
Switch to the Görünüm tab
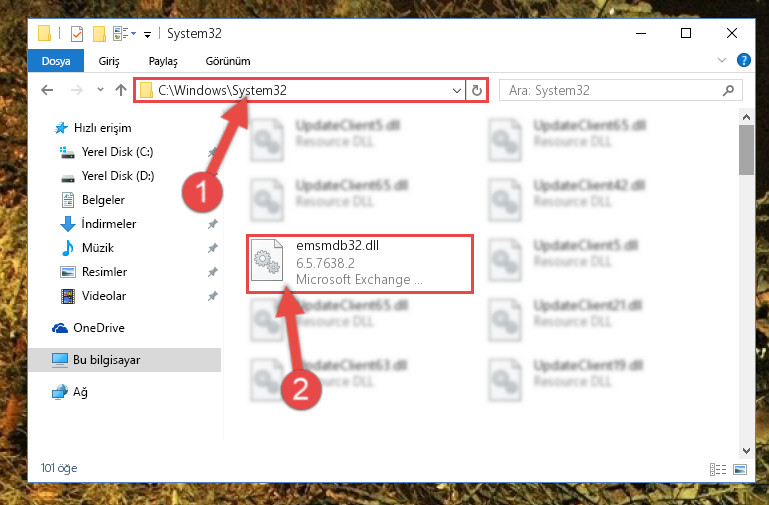228,61
